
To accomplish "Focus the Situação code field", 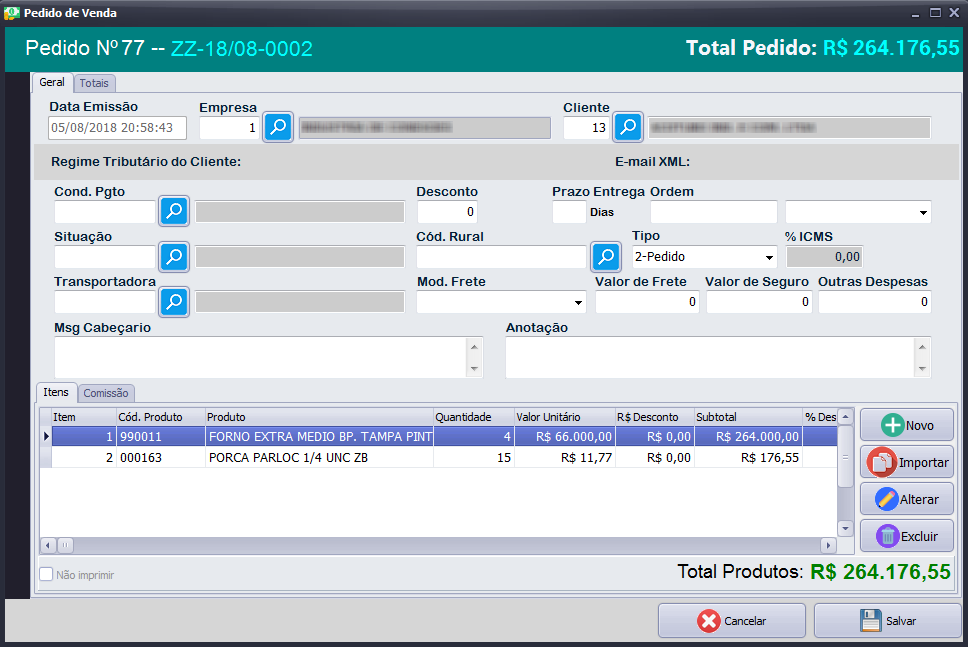I will pos(105,257).
